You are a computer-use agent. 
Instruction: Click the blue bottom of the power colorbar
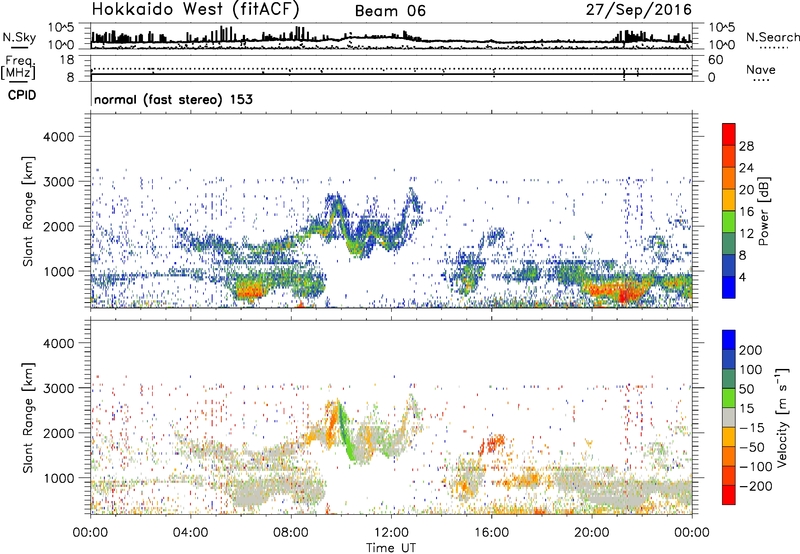coord(729,287)
